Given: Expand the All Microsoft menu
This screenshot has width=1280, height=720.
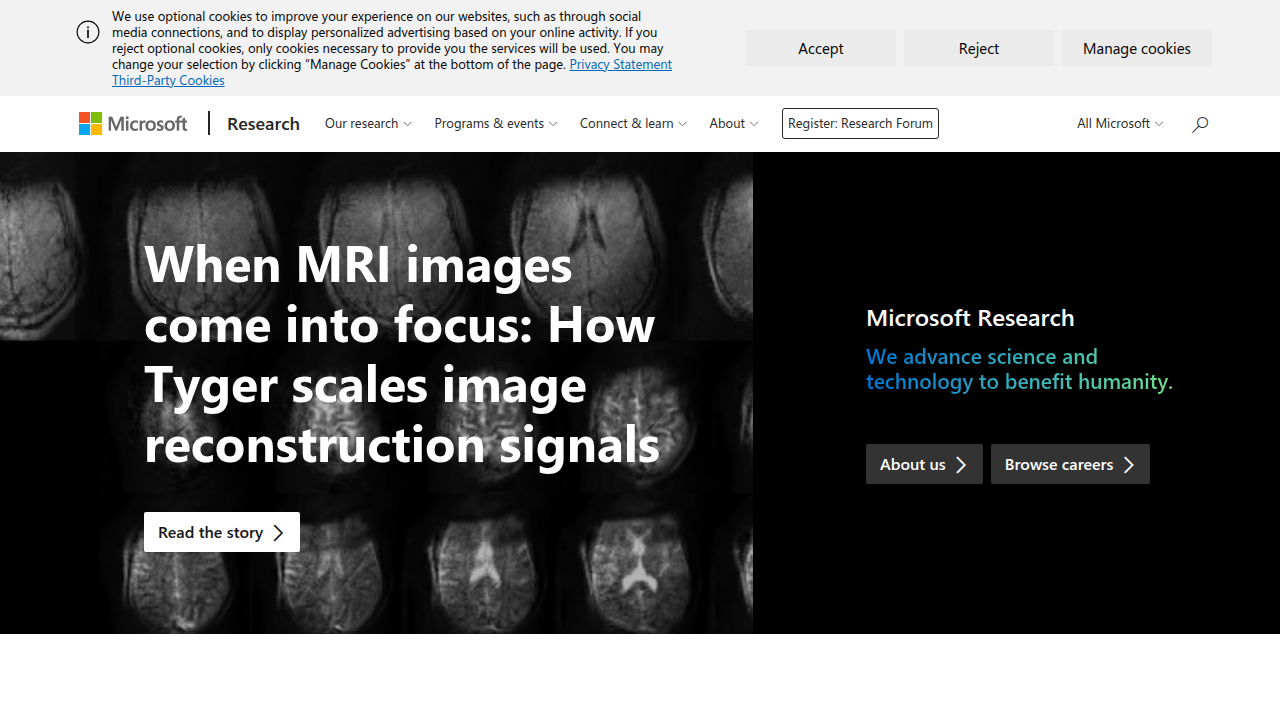Looking at the screenshot, I should click(1120, 123).
